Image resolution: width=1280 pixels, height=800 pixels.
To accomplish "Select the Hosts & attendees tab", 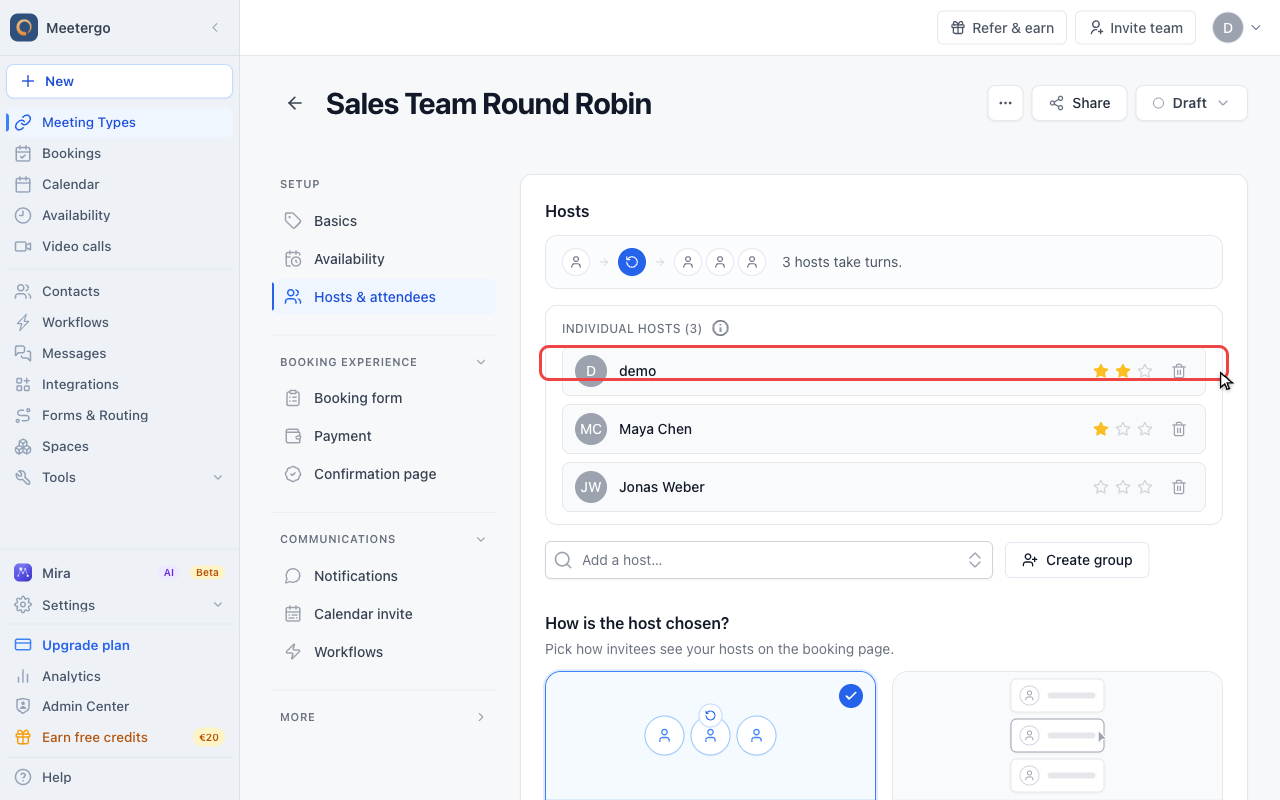I will point(384,297).
